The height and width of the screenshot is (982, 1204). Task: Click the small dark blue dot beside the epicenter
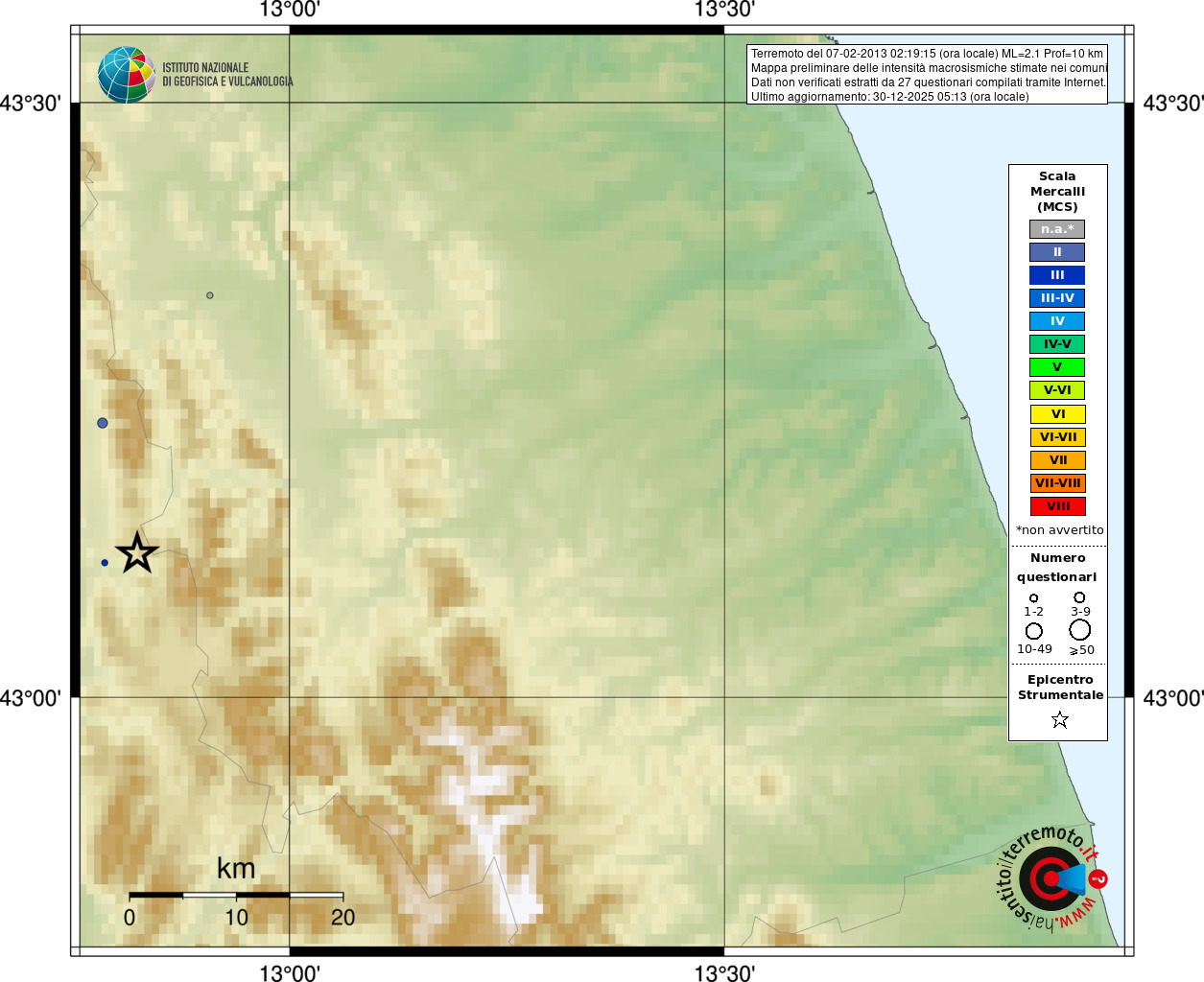point(105,563)
